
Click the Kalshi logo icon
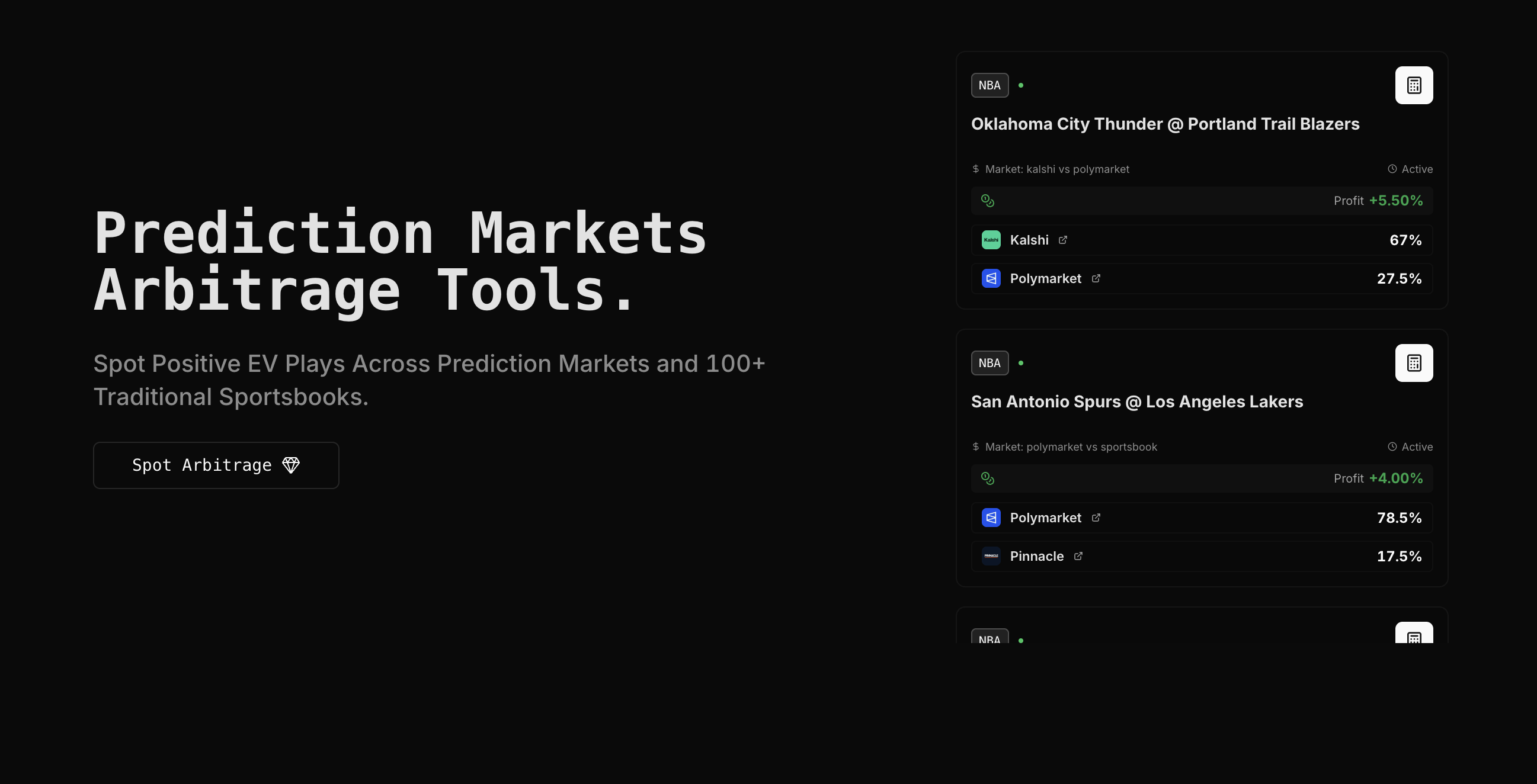pos(991,240)
